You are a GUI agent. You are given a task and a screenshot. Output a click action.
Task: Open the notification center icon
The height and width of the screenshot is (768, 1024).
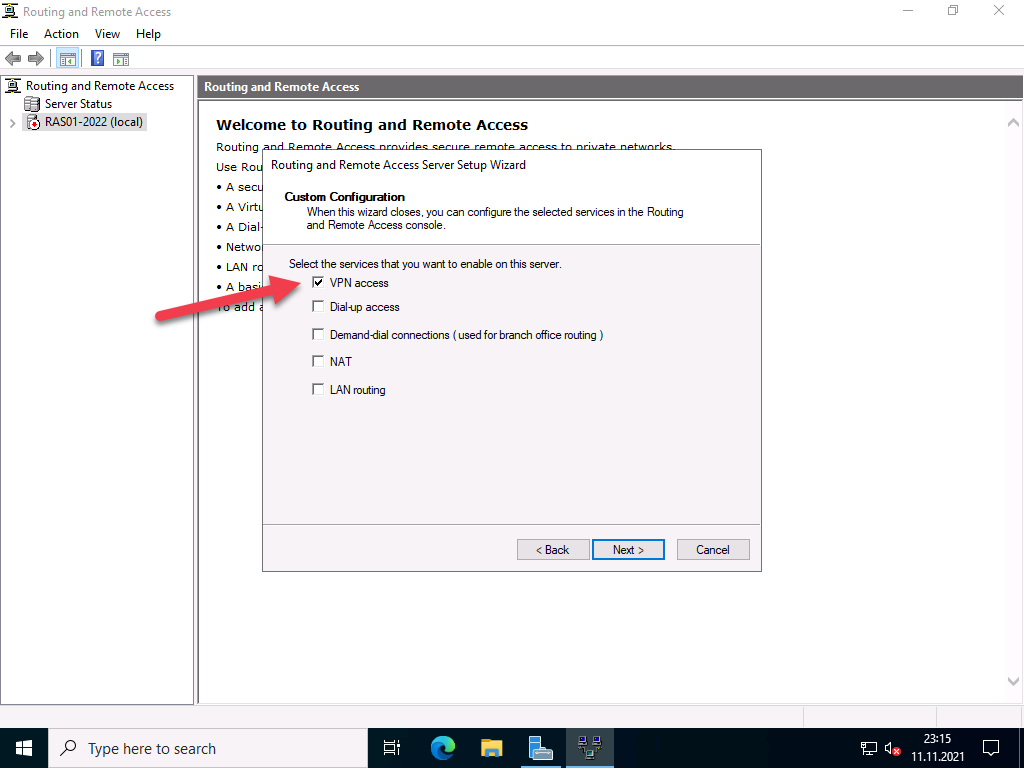point(991,748)
